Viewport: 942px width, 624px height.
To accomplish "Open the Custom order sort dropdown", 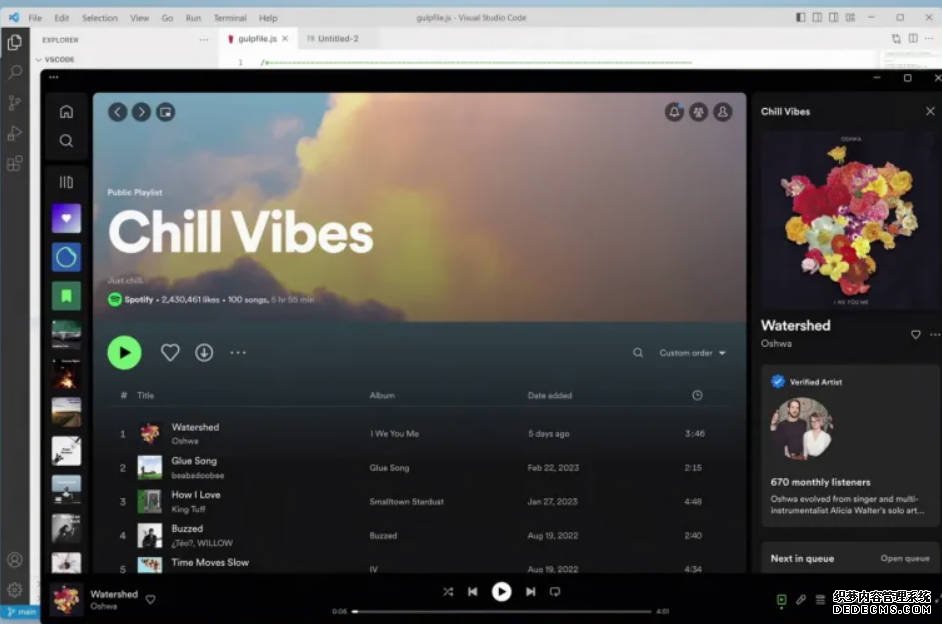I will tap(692, 353).
